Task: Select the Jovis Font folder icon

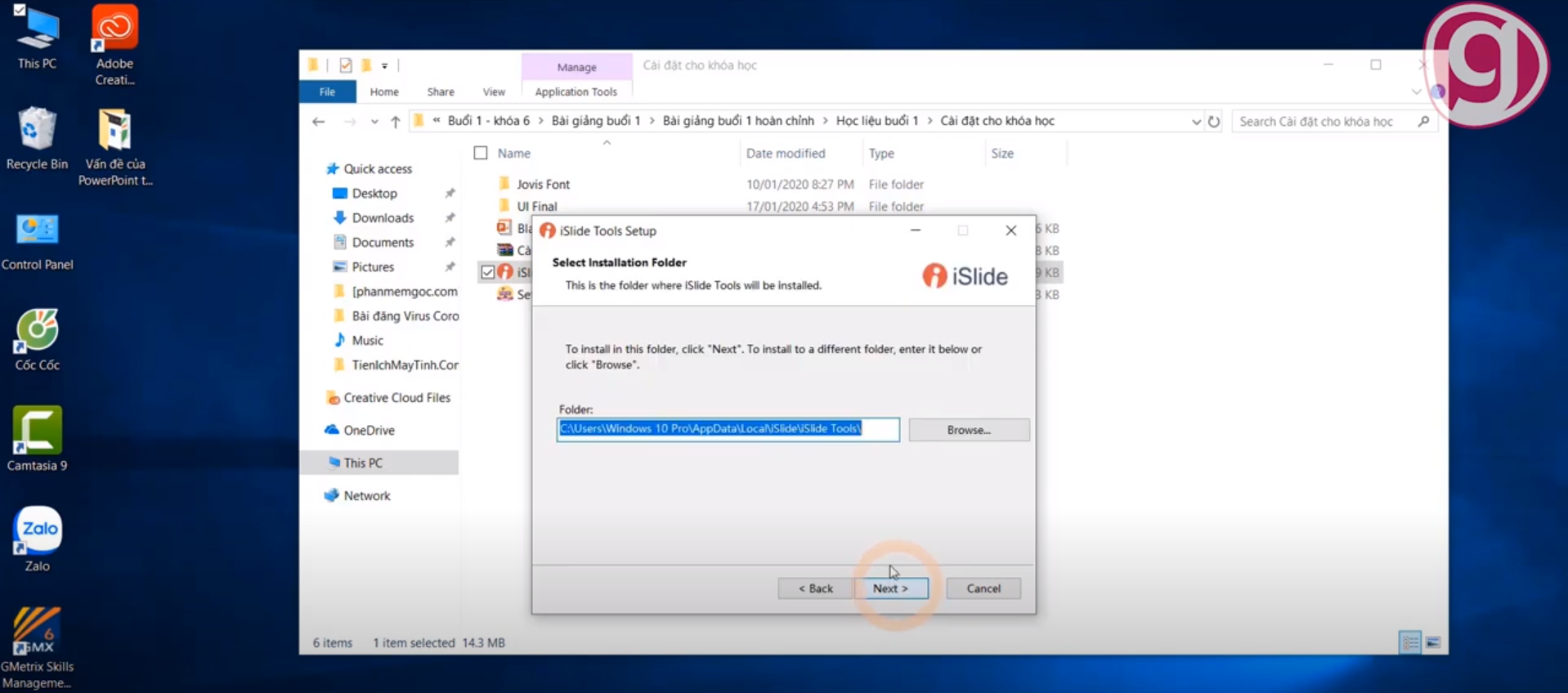Action: (504, 184)
